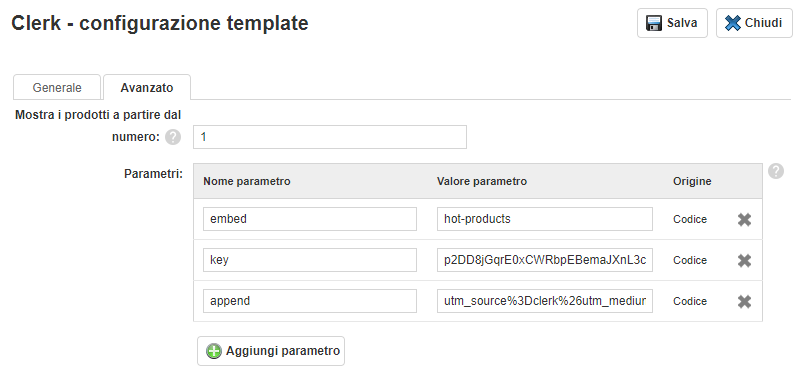Edit the append parameter name field

point(310,301)
